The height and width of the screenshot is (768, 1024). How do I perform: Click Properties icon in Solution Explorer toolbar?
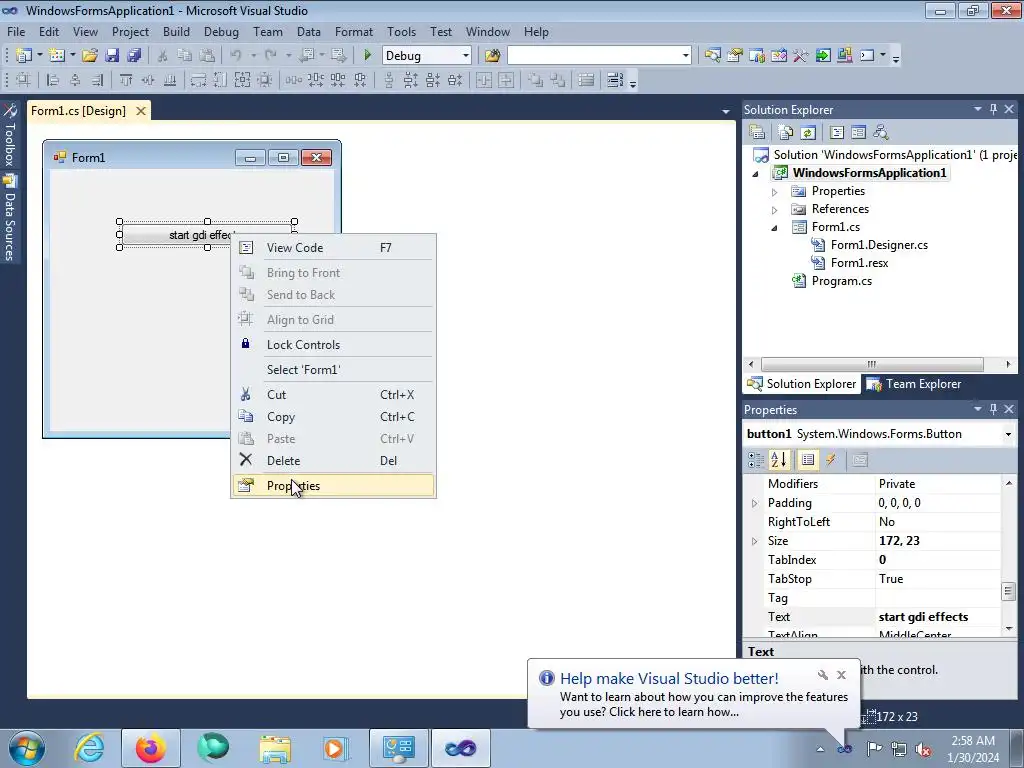(x=757, y=133)
